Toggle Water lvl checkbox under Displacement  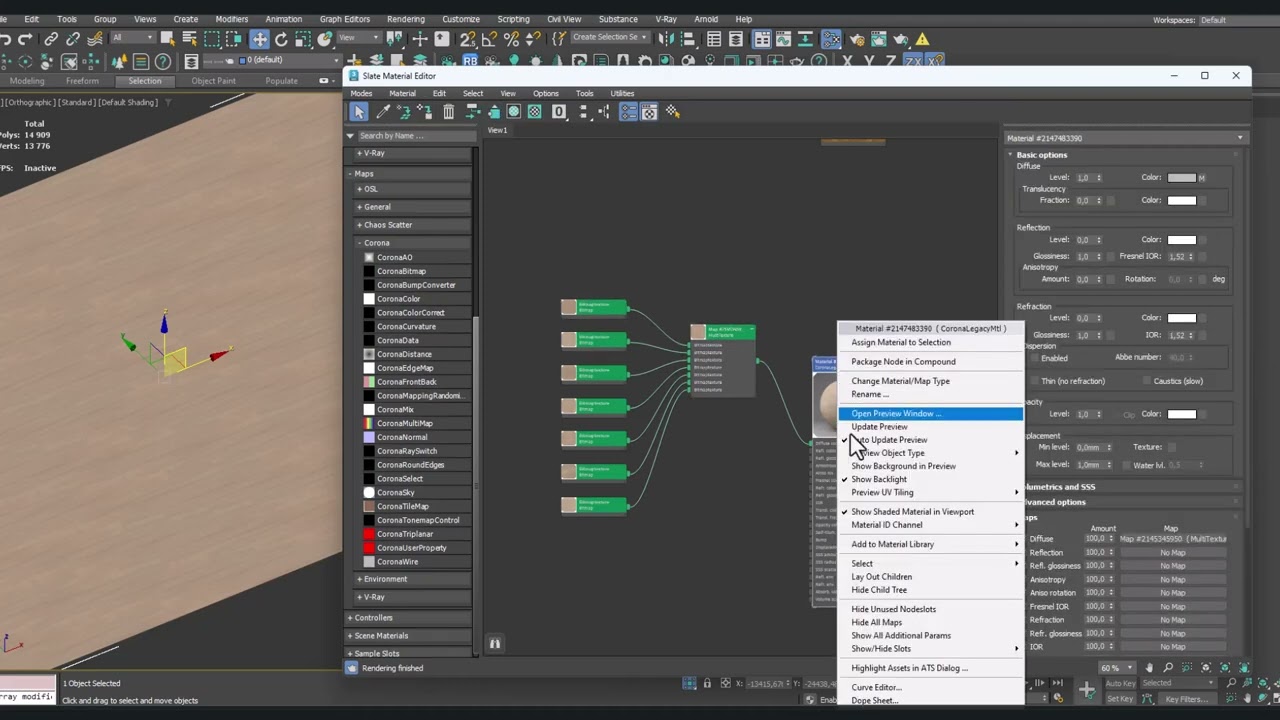[x=1127, y=465]
